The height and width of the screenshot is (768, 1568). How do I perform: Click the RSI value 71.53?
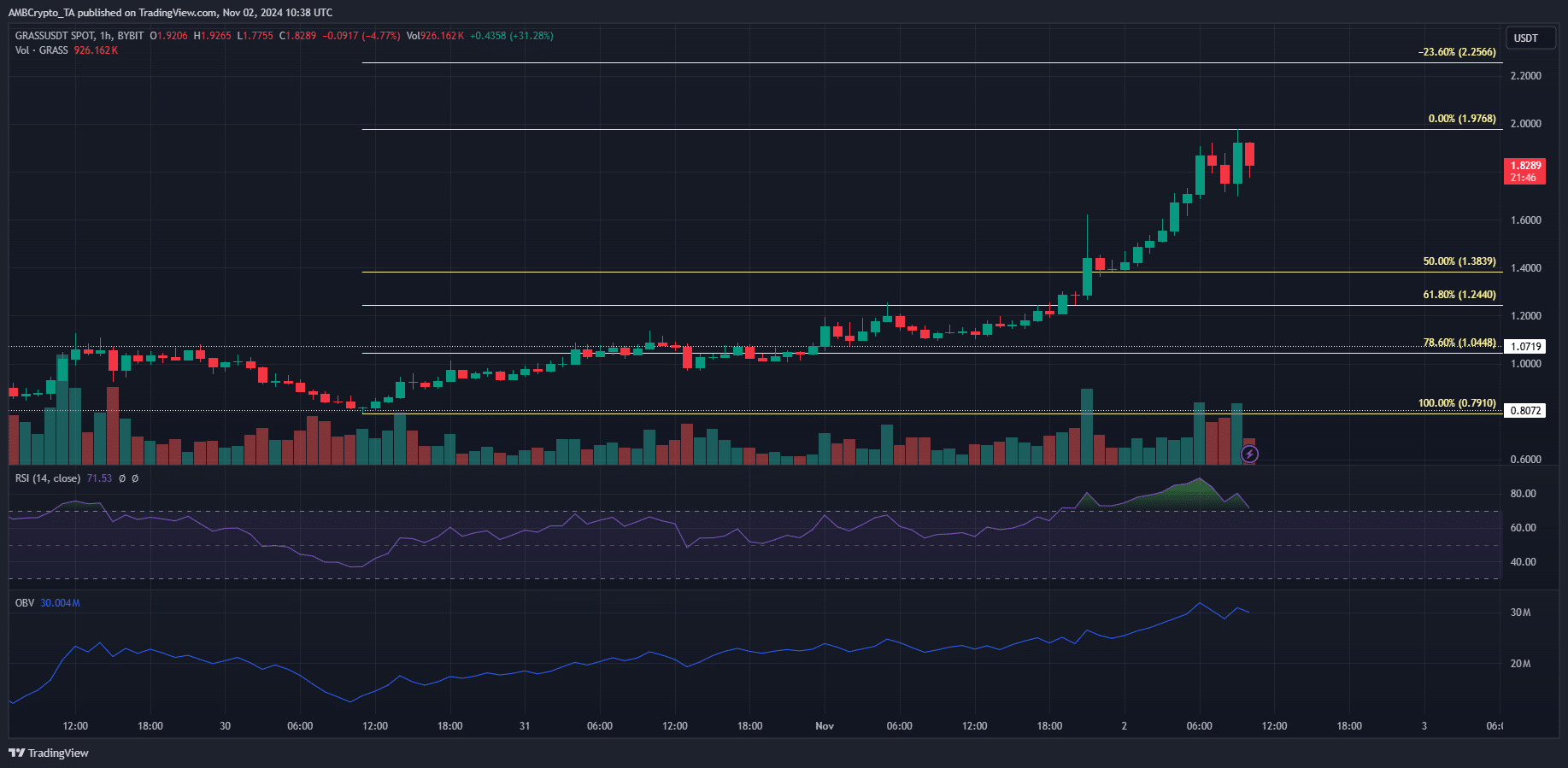tap(99, 478)
